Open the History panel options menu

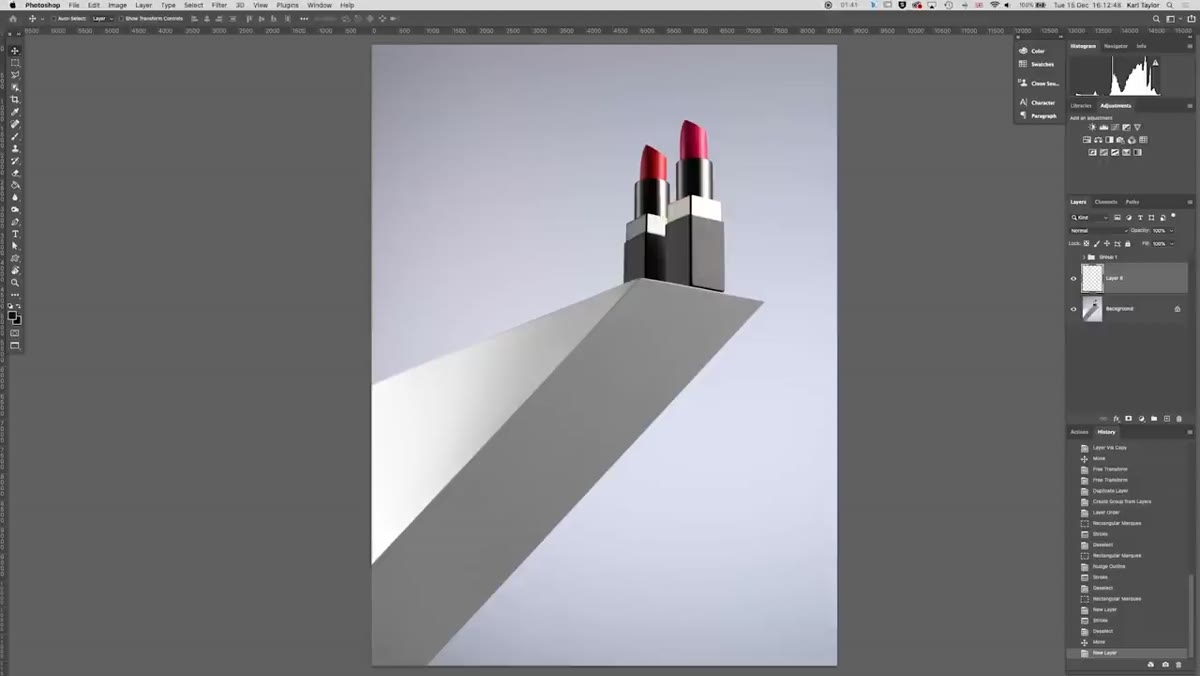coord(1190,432)
